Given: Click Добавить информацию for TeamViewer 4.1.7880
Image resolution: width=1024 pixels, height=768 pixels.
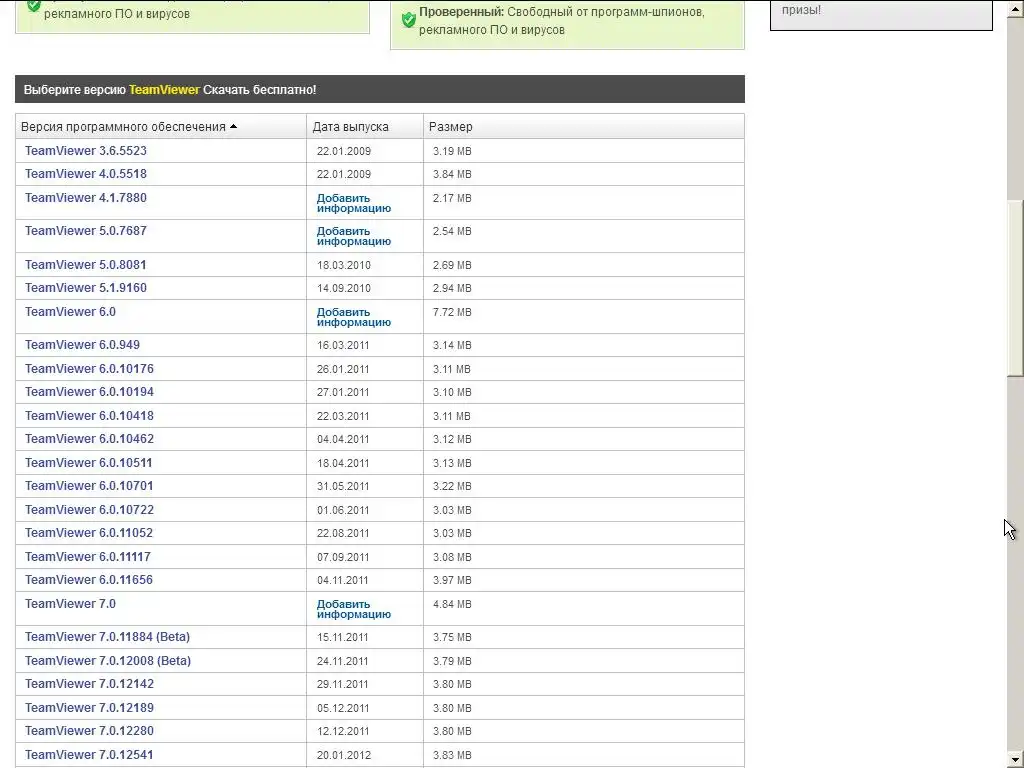Looking at the screenshot, I should coord(354,203).
